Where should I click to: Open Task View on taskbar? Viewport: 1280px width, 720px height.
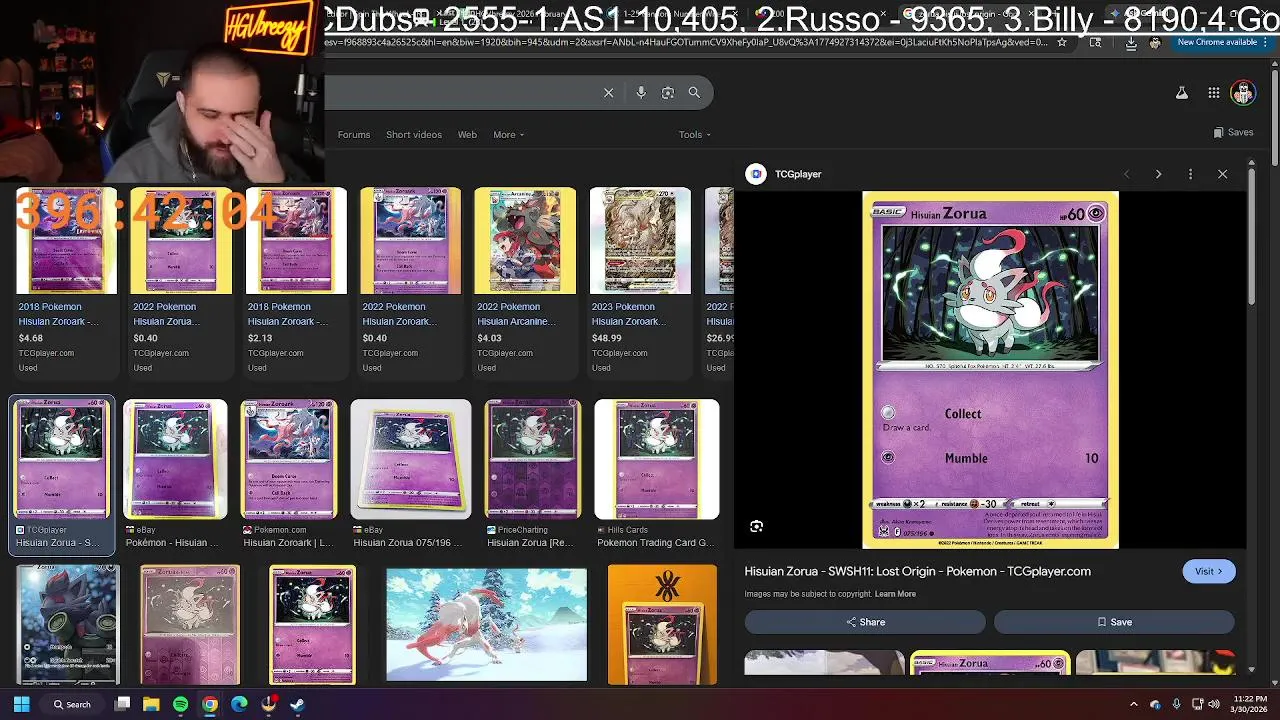[122, 704]
